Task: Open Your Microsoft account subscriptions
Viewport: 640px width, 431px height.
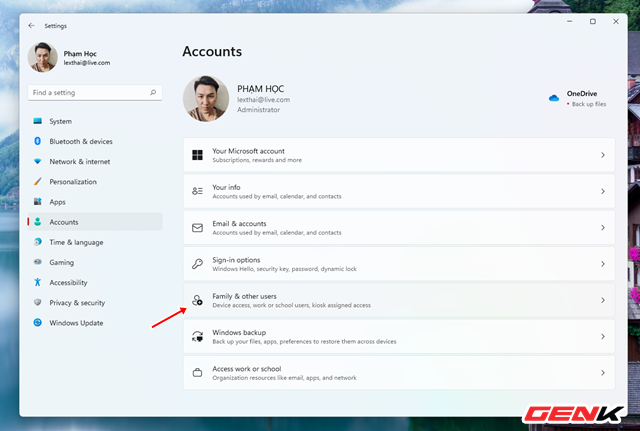Action: (399, 155)
